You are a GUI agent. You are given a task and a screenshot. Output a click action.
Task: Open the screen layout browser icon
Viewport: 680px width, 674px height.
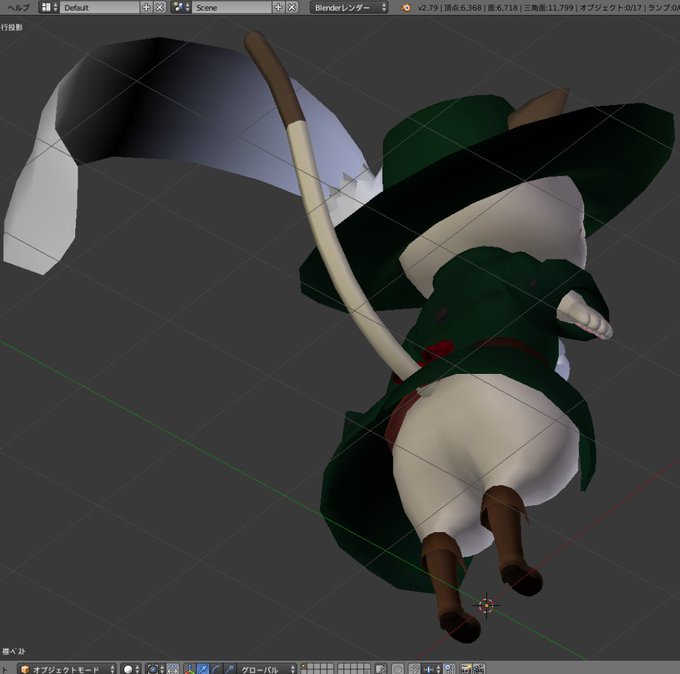point(49,7)
